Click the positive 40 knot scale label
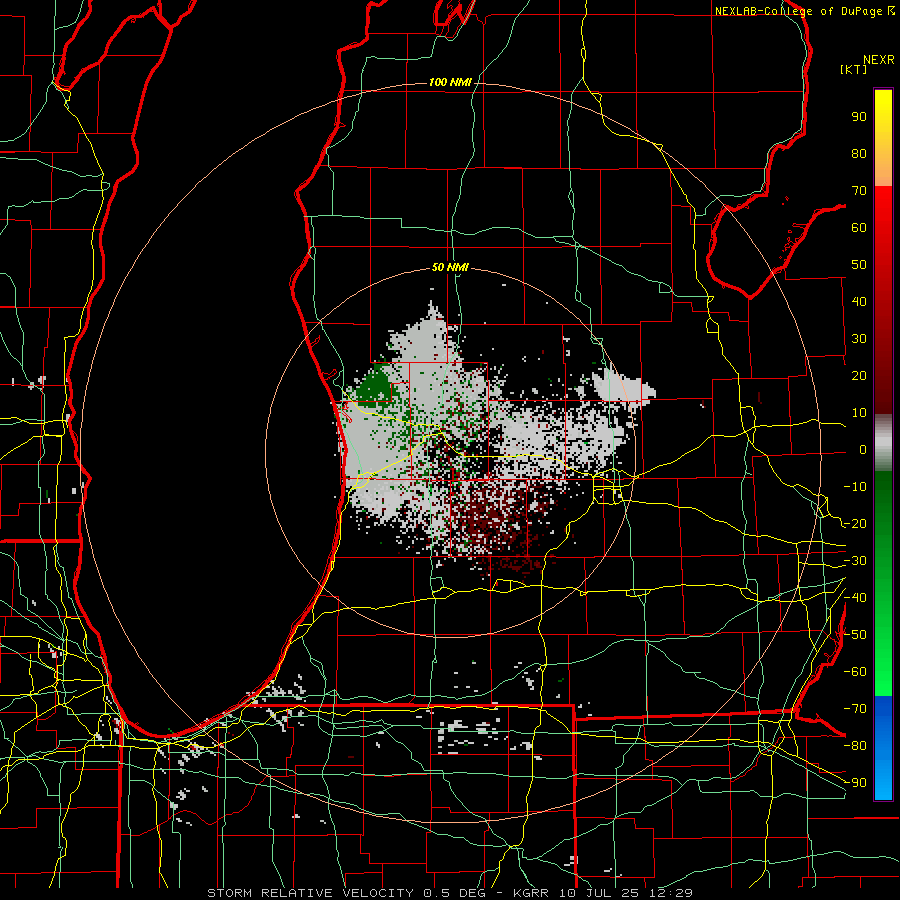 coord(859,301)
